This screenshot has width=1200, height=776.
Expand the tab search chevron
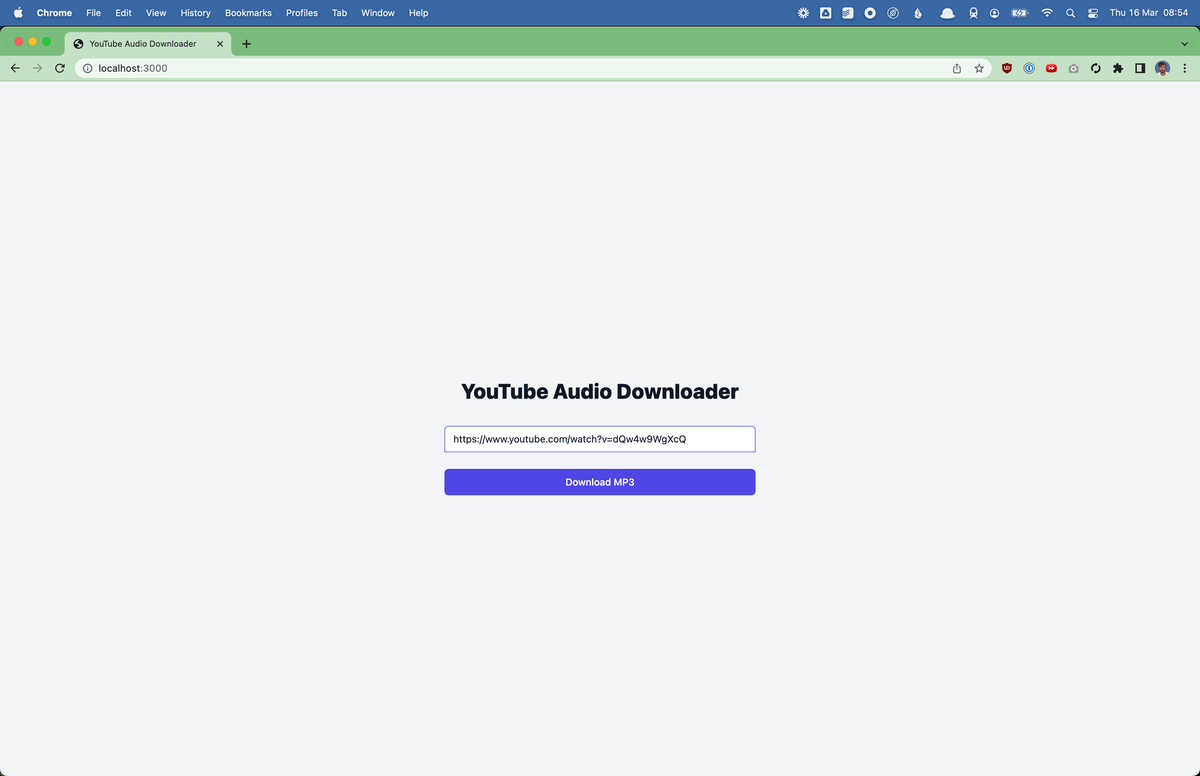pos(1185,44)
